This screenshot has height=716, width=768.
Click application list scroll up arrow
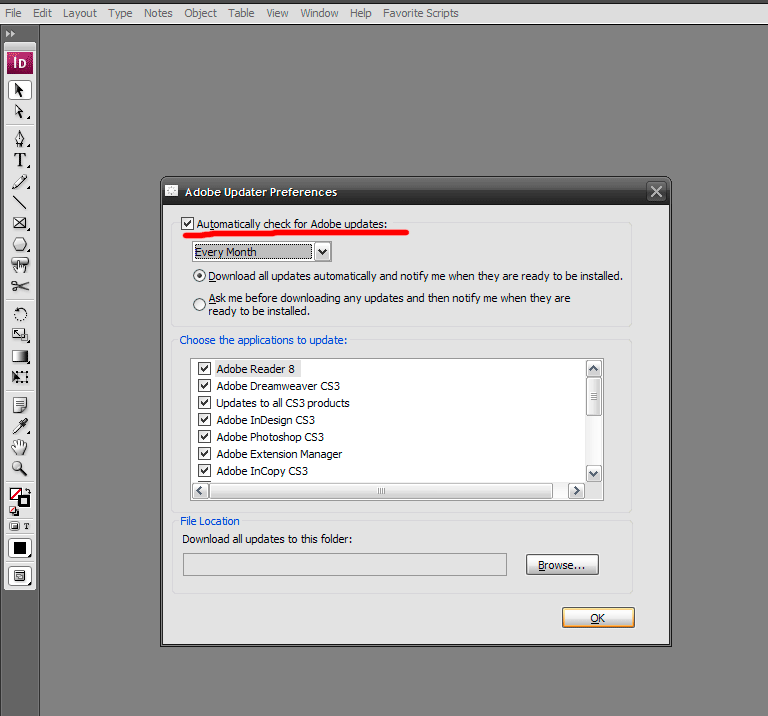point(594,368)
